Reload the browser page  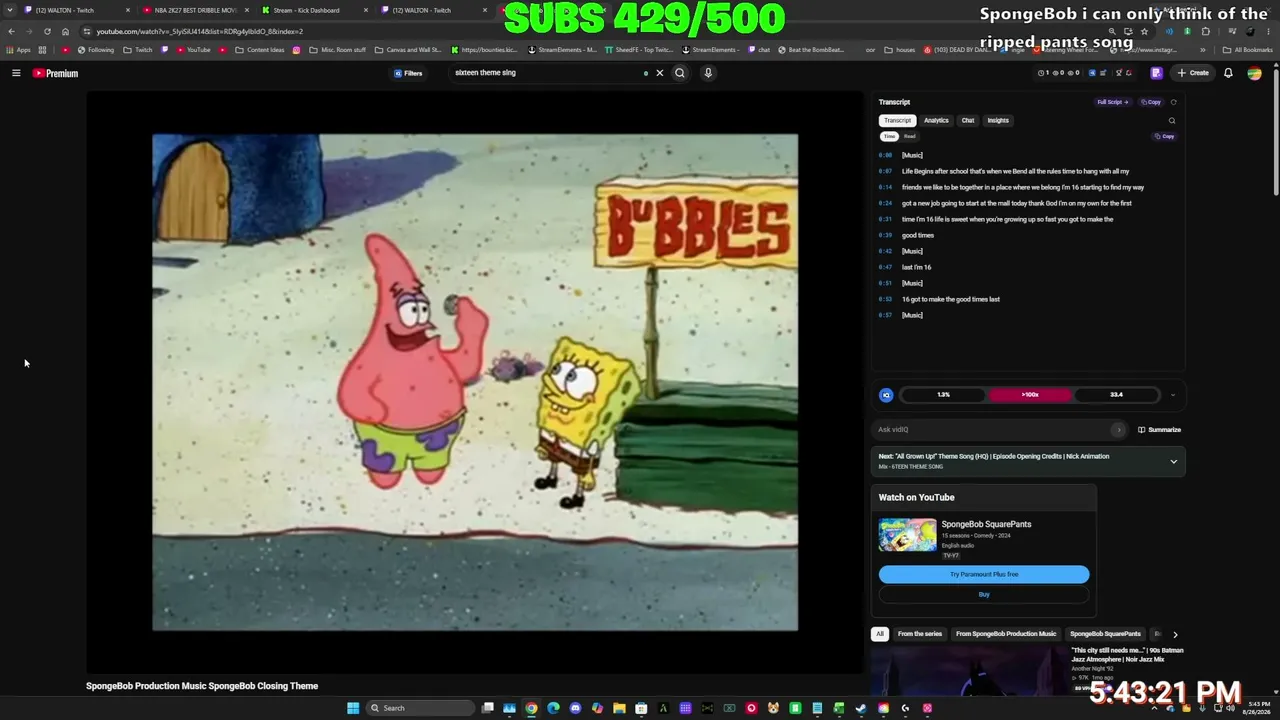pos(47,31)
